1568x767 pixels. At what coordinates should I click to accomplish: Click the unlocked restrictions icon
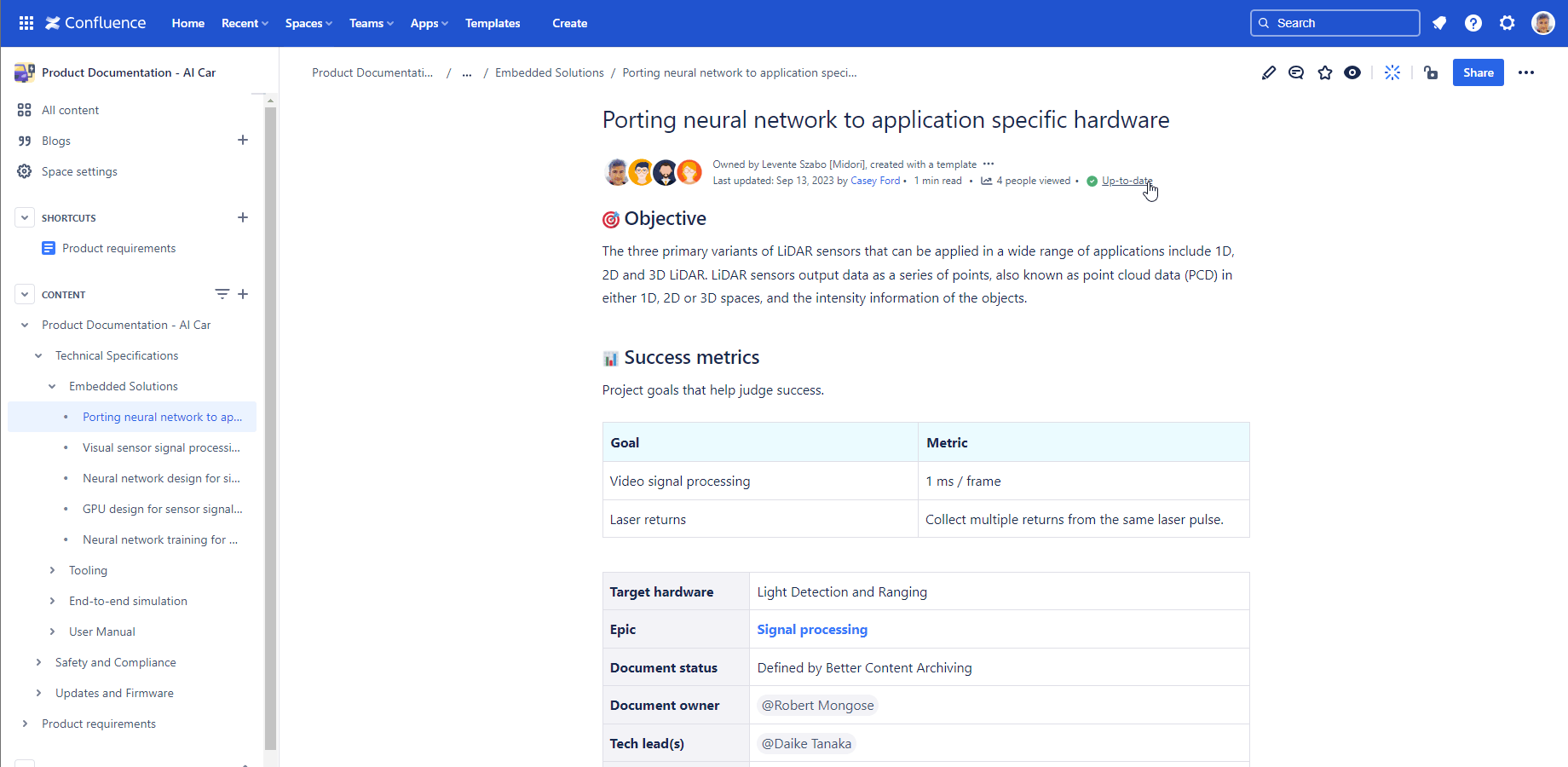[x=1431, y=72]
